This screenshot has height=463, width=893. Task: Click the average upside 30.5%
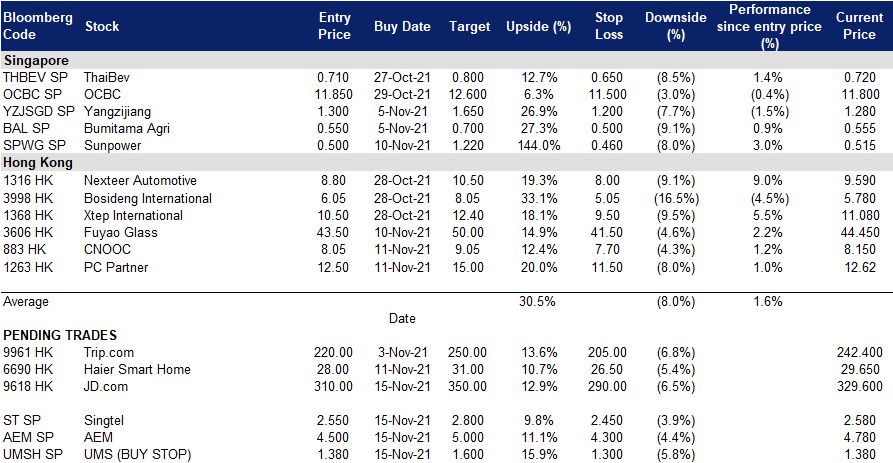(537, 301)
